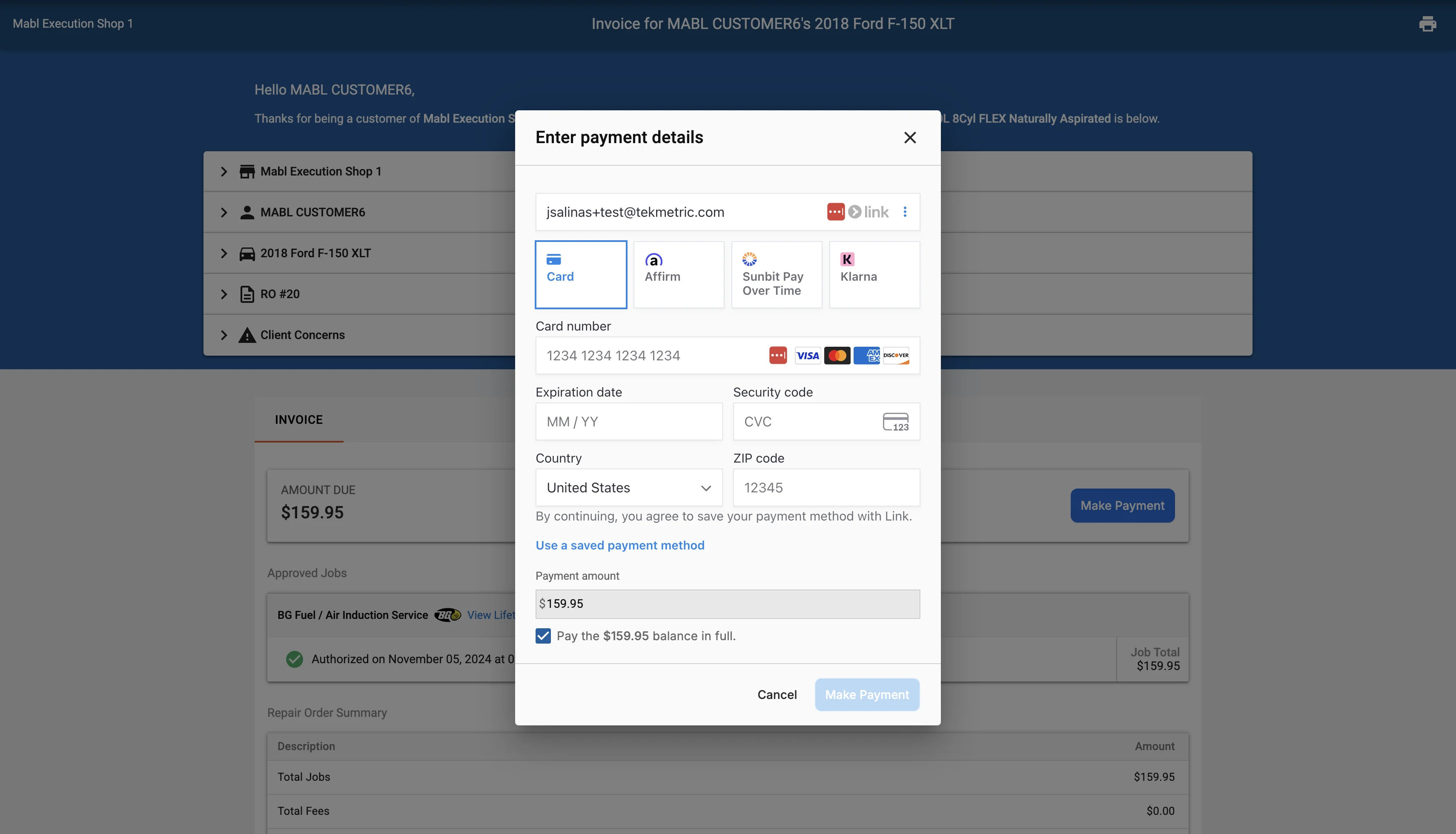Uncheck Pay the balance in full checkbox
1456x834 pixels.
pyautogui.click(x=543, y=636)
